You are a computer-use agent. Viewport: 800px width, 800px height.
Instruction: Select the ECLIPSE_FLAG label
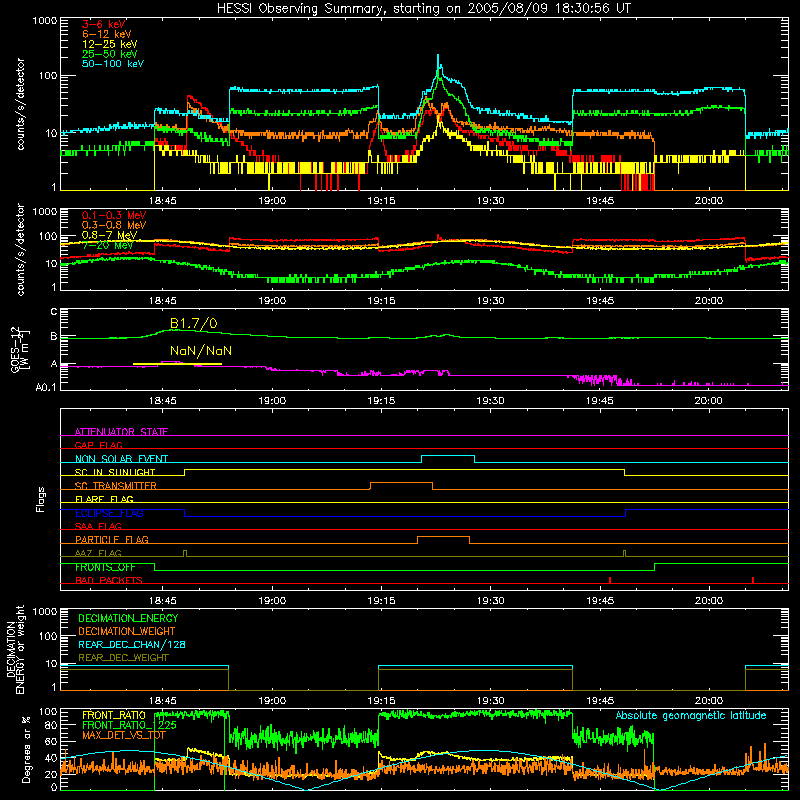tap(109, 513)
